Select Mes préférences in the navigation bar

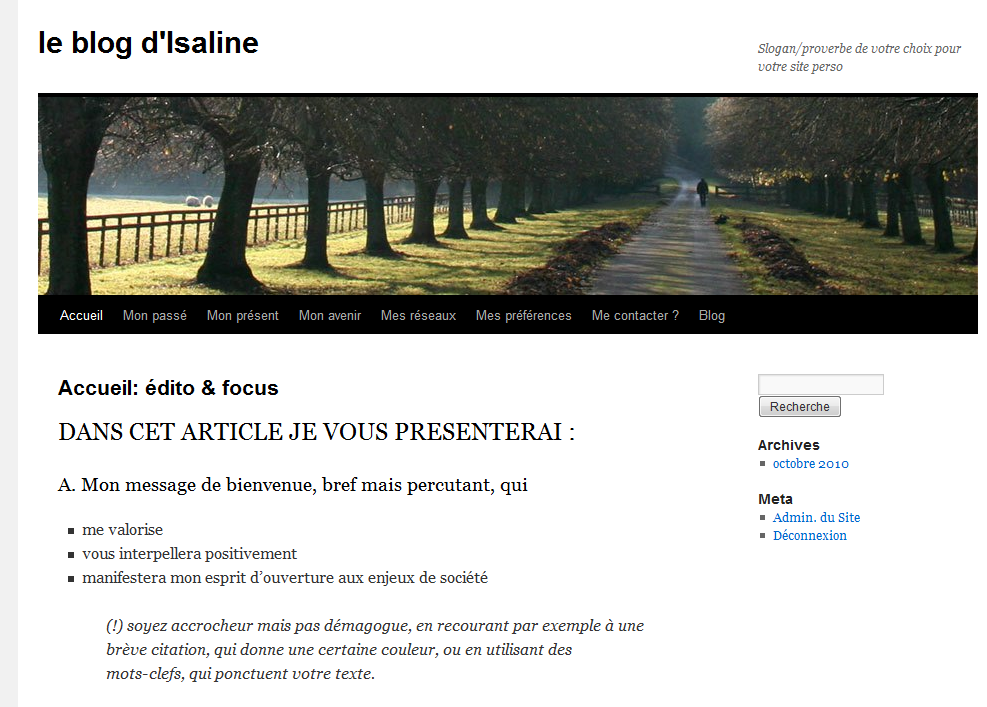point(524,315)
